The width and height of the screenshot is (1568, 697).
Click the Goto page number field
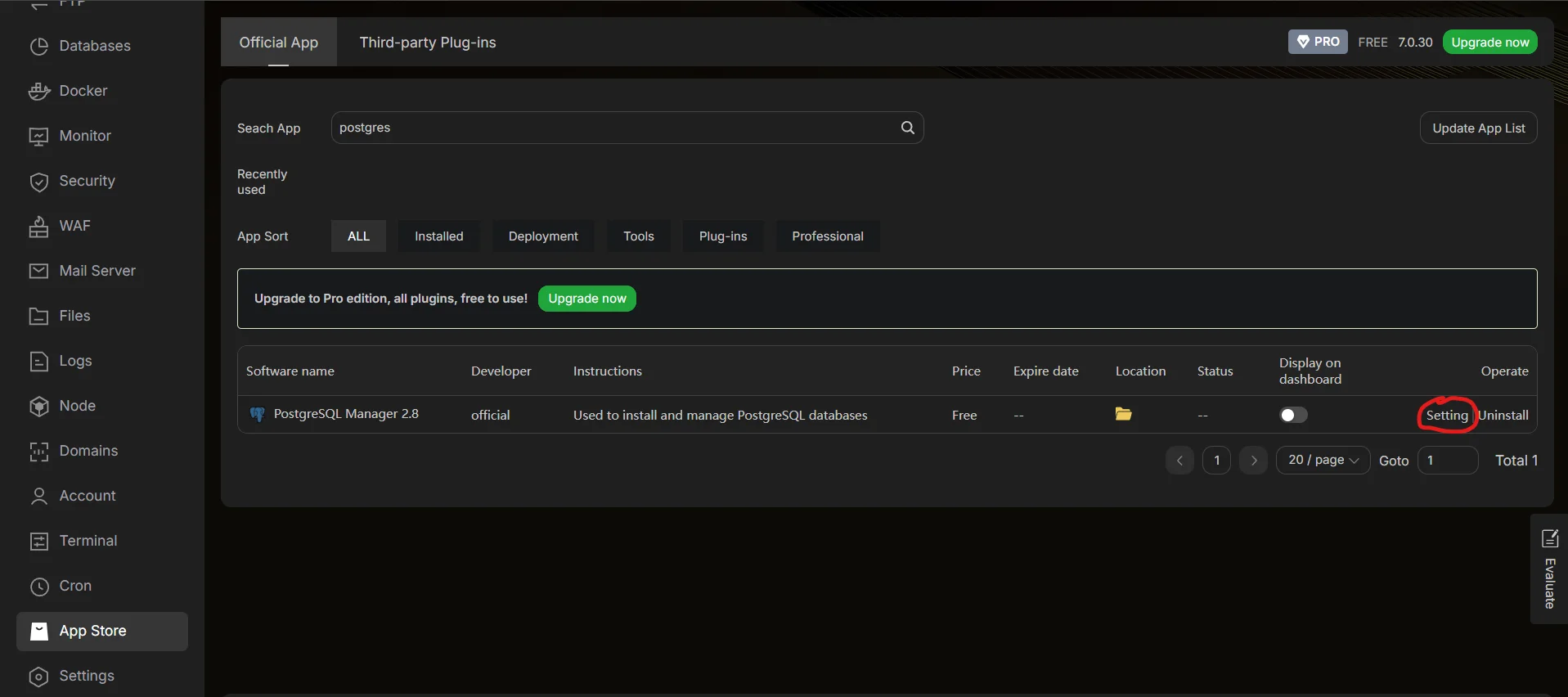[1447, 461]
